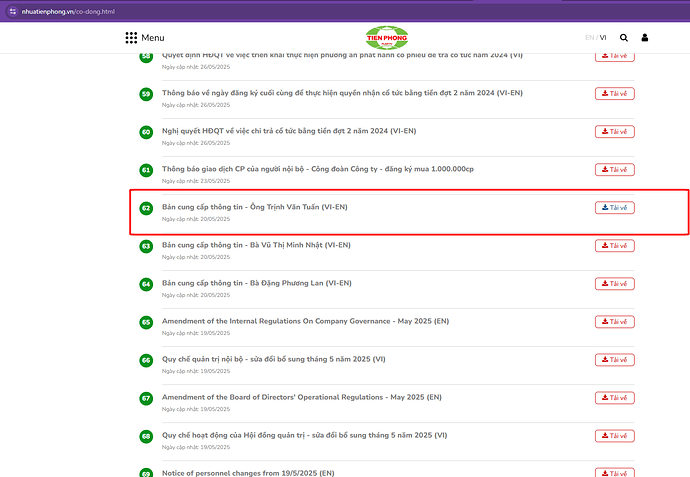Image resolution: width=690 pixels, height=477 pixels.
Task: Click update date under Trịnh Văn Tuấn item
Action: pos(196,219)
